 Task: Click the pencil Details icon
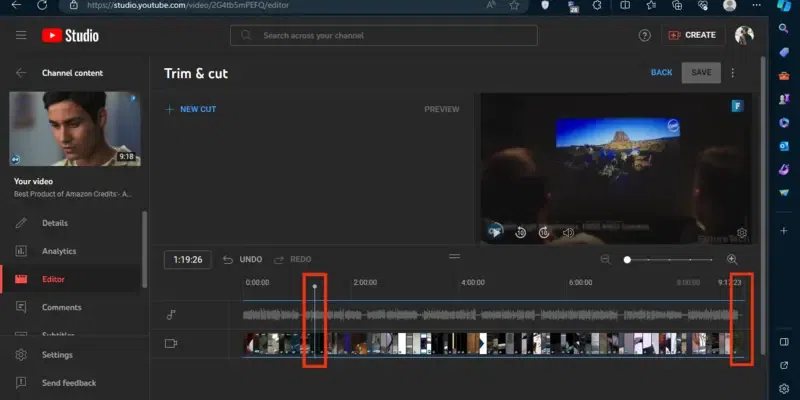21,223
